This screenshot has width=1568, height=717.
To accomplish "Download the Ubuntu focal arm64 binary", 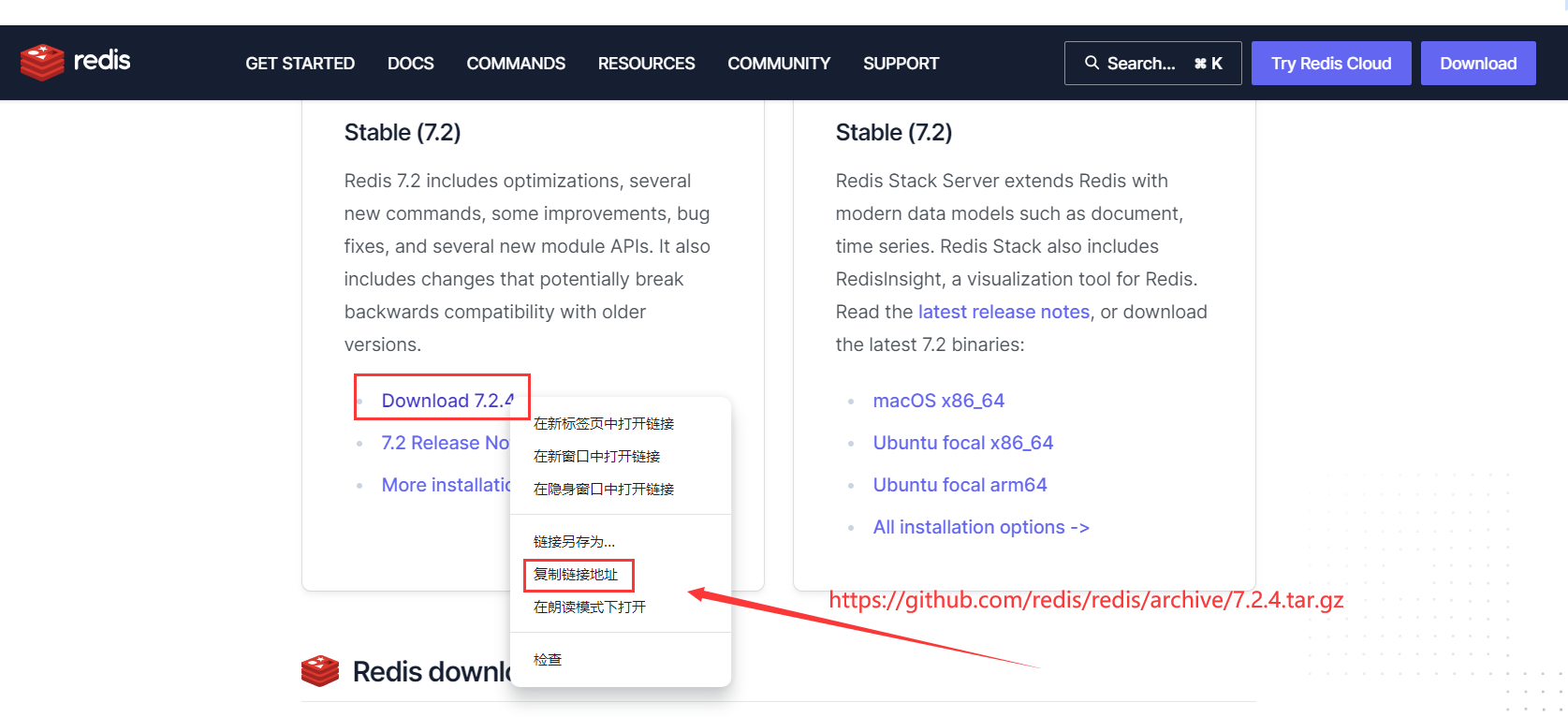I will (x=960, y=485).
